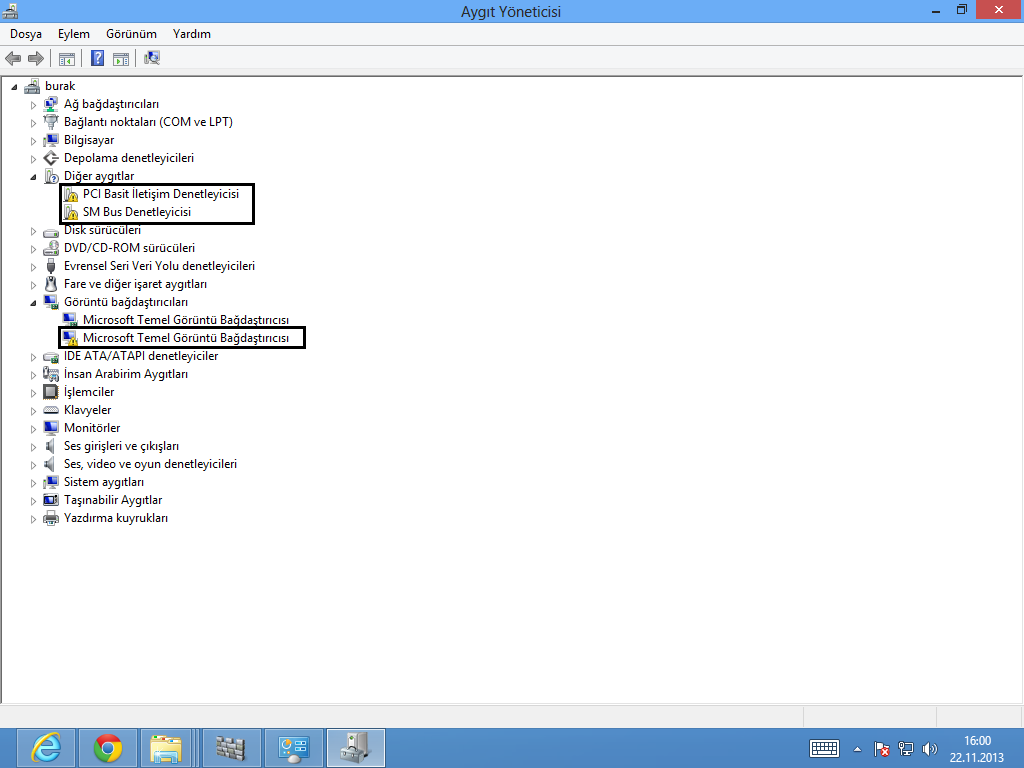Screen dimensions: 1024x768
Task: Click the DVD/CD-ROM sürücüleri disc icon
Action: pos(50,248)
